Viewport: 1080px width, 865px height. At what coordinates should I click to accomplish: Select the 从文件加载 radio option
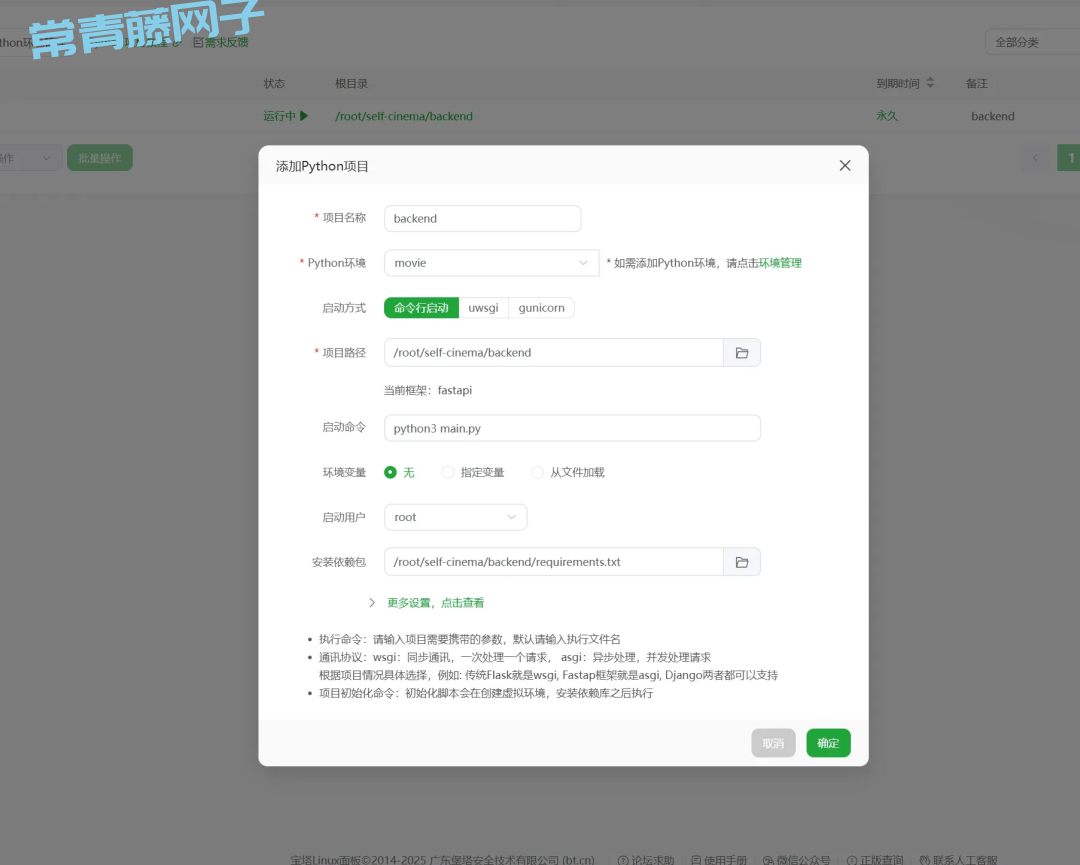point(538,472)
